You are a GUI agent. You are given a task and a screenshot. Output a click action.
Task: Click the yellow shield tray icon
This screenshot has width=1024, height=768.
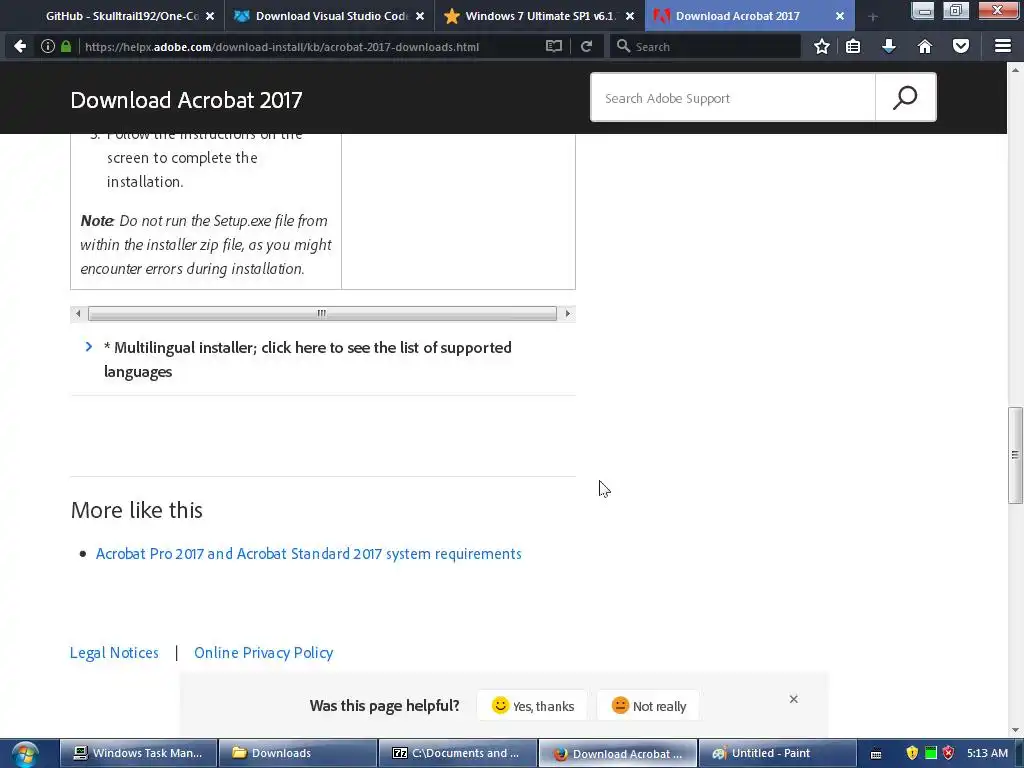coord(912,753)
